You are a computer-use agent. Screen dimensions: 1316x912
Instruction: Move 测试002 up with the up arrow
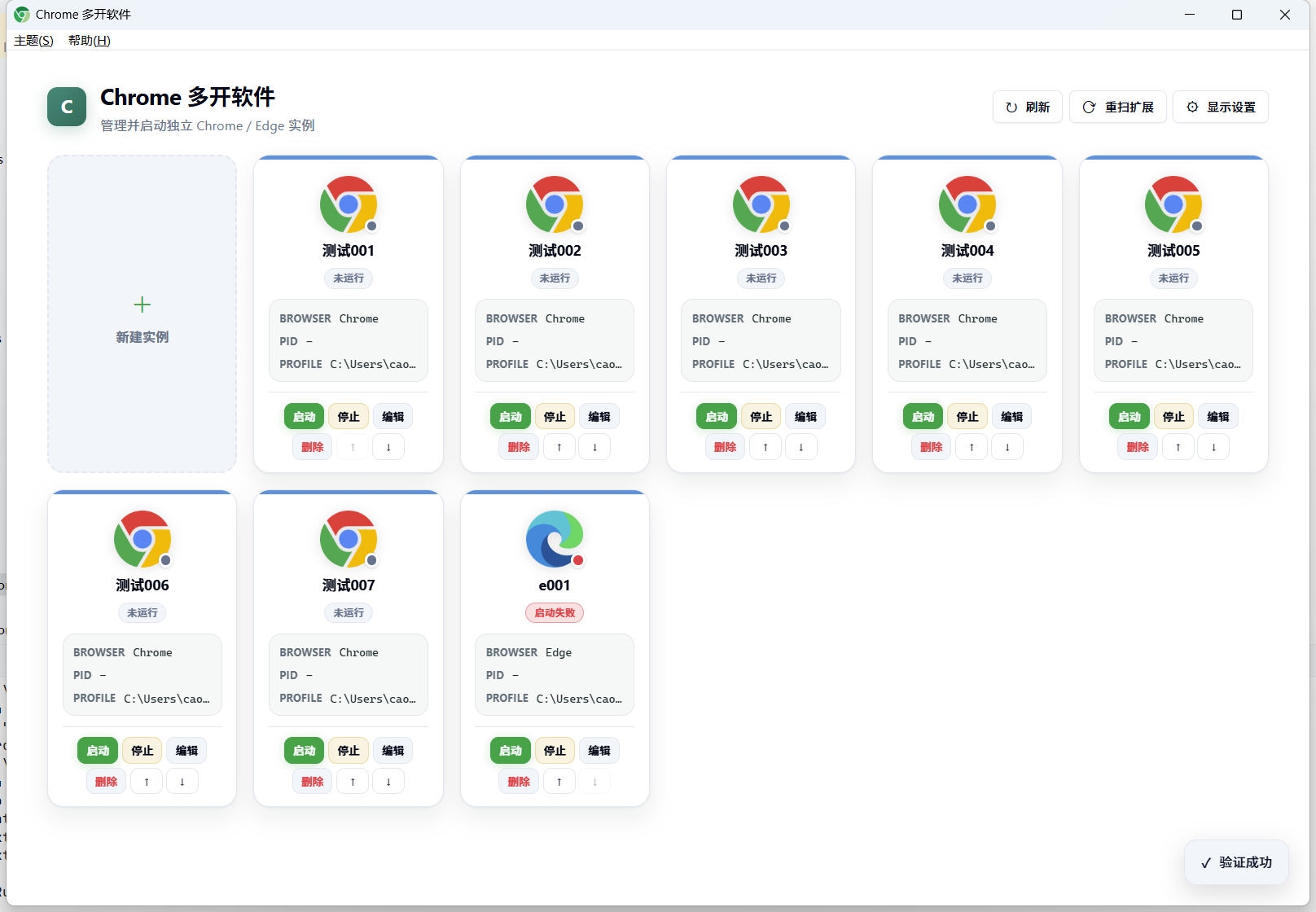click(x=559, y=447)
